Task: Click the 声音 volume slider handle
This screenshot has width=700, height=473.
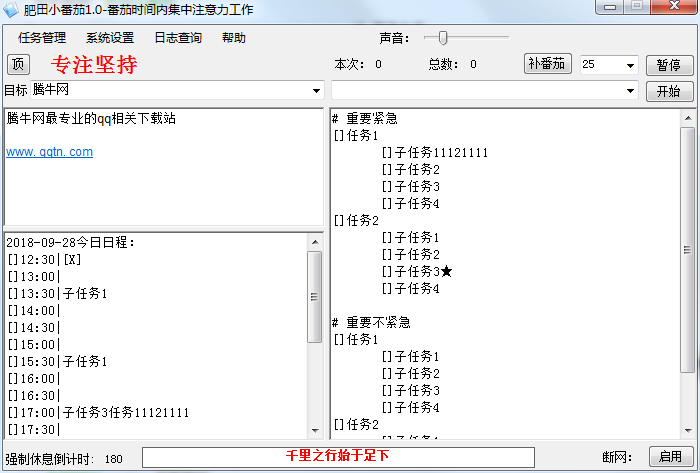Action: click(x=442, y=38)
